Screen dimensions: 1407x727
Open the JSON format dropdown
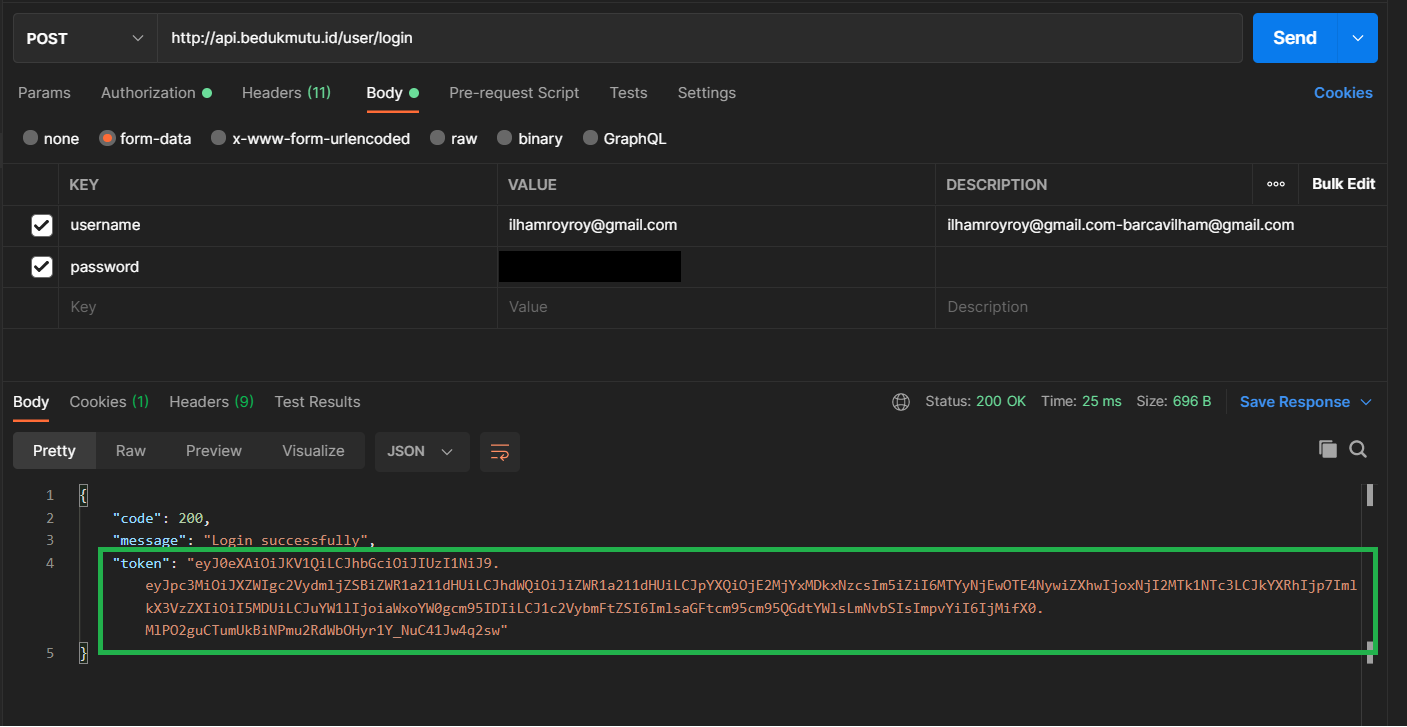tap(421, 452)
